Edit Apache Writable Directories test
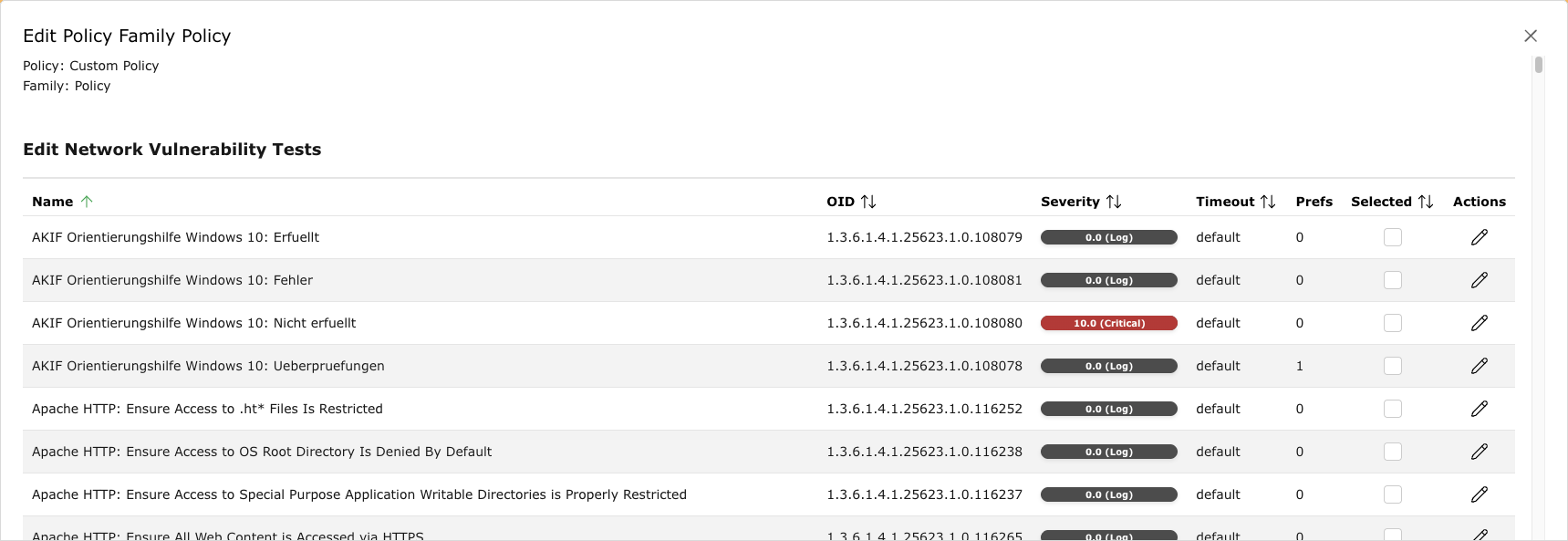 tap(1479, 494)
